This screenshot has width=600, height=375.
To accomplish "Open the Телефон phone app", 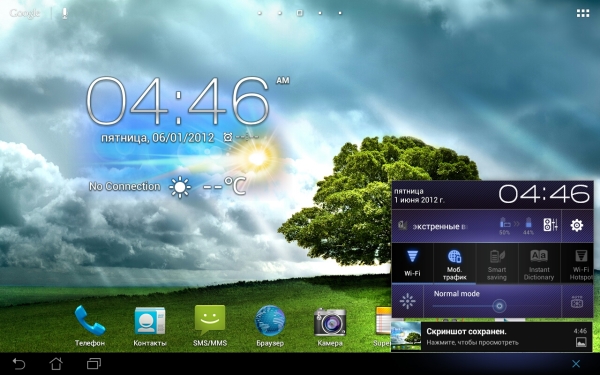I will (x=90, y=325).
